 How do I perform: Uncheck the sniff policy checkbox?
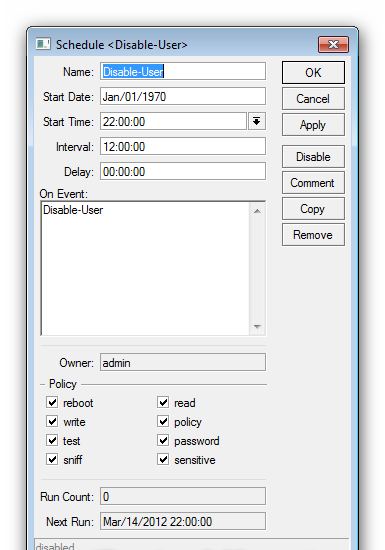[x=52, y=459]
